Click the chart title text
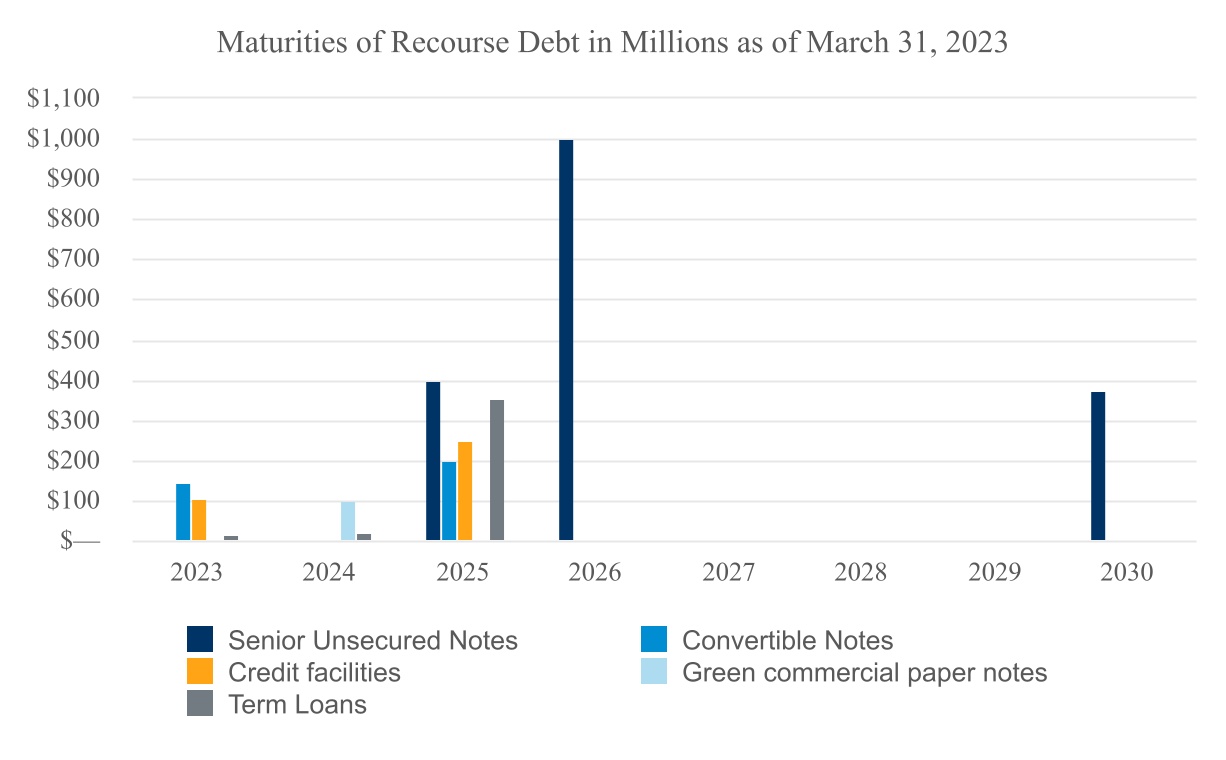 pyautogui.click(x=612, y=43)
